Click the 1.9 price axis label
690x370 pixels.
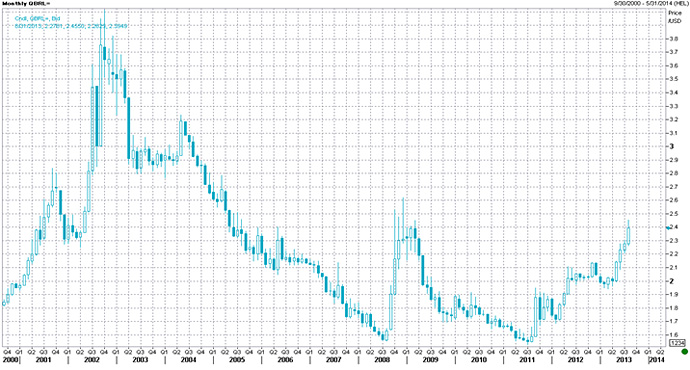673,295
